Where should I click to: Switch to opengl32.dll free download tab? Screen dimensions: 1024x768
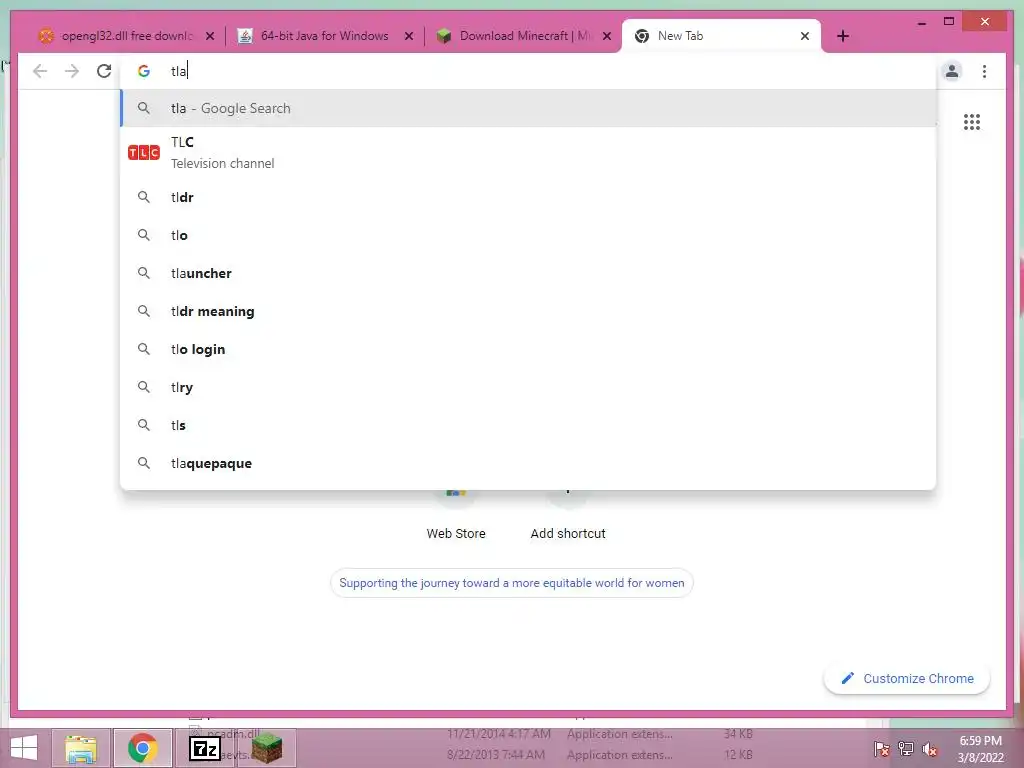(126, 36)
